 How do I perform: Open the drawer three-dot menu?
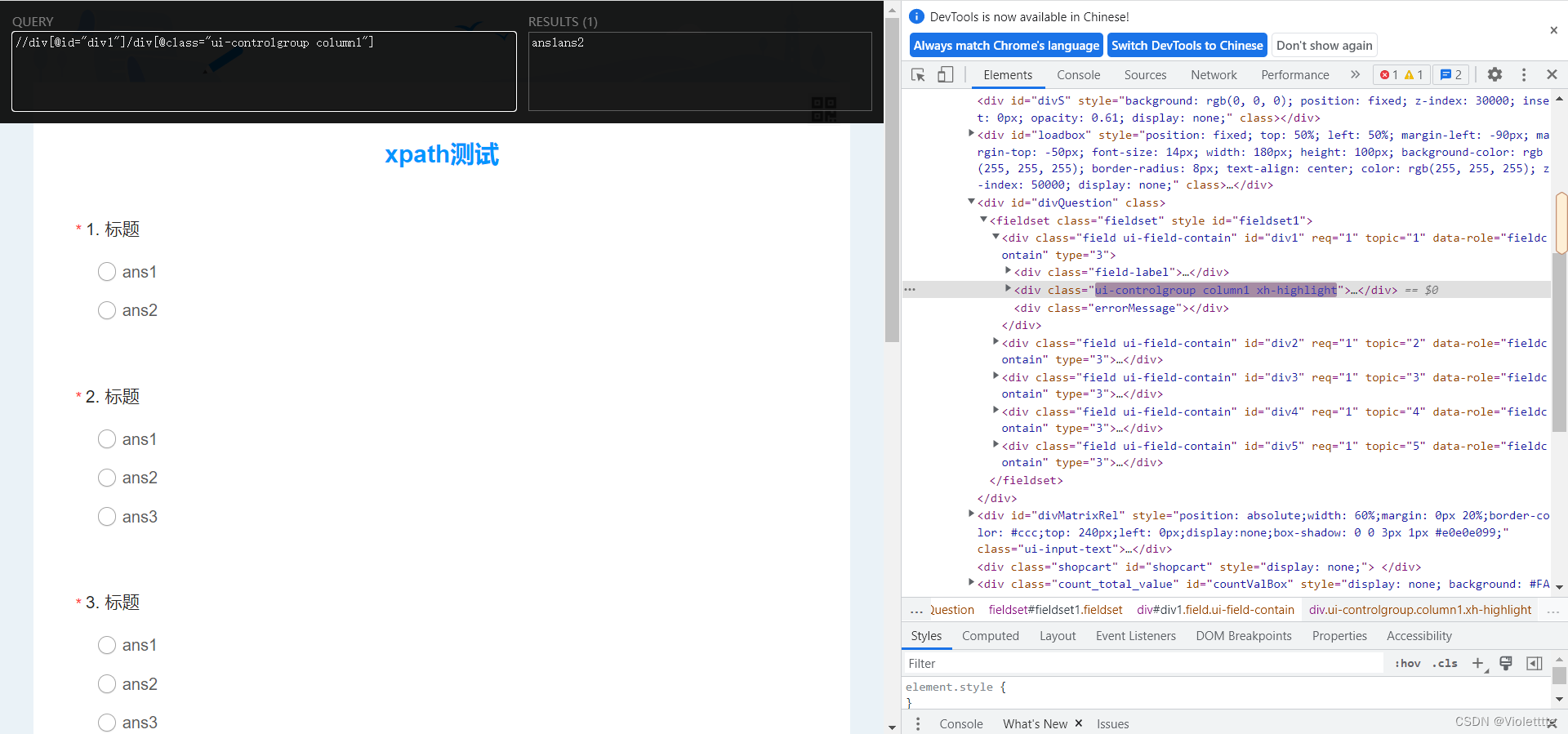(x=918, y=724)
